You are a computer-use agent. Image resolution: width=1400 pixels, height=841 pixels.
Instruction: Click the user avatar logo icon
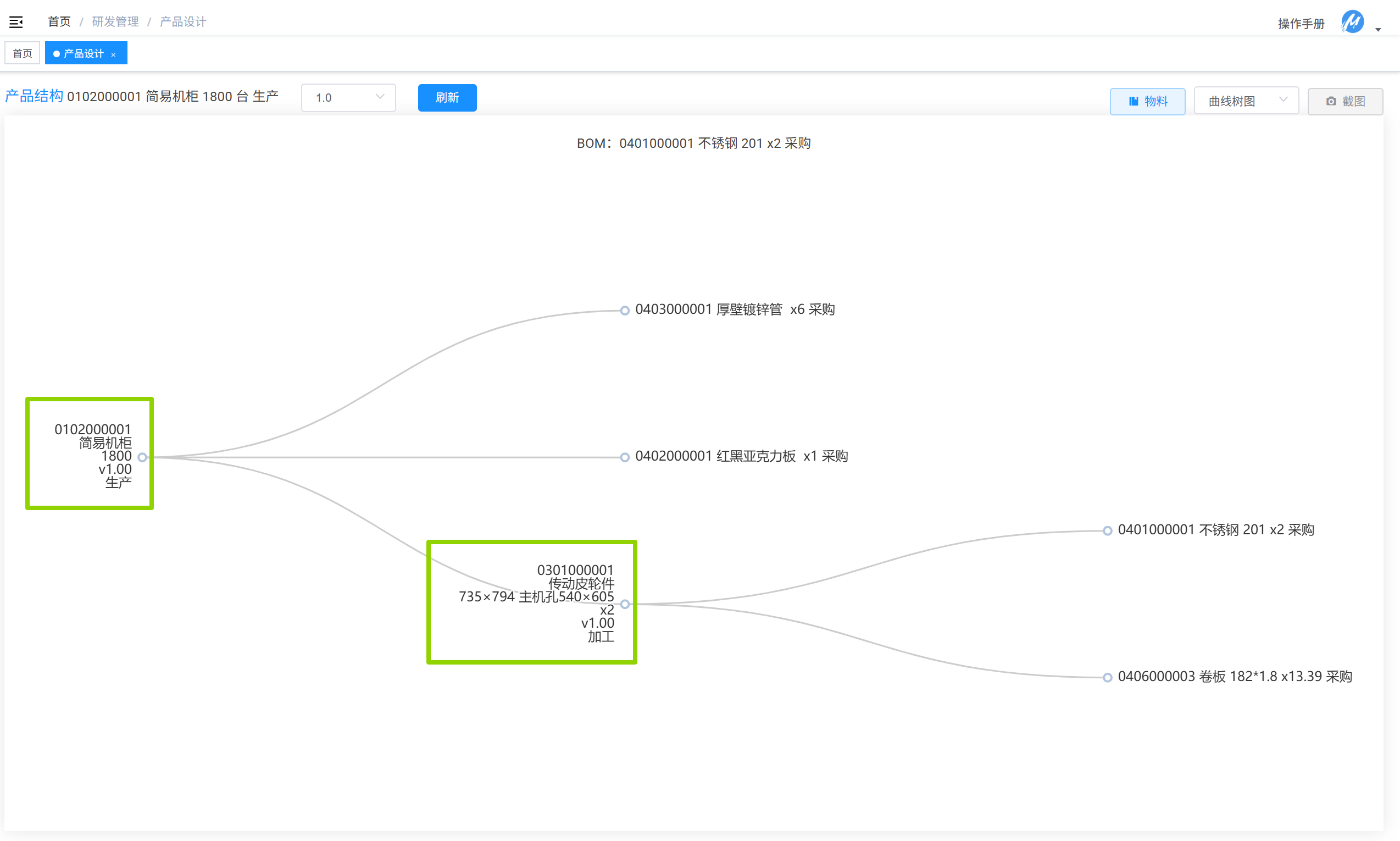(1352, 22)
